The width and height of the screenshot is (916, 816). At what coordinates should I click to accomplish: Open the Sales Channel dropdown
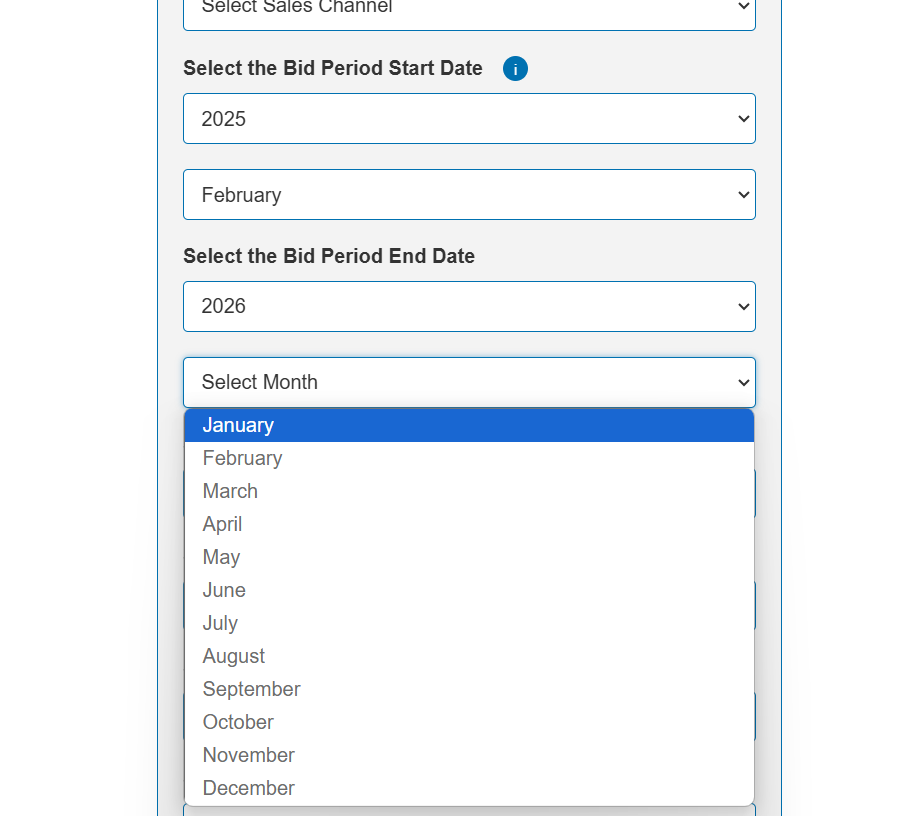pos(469,10)
